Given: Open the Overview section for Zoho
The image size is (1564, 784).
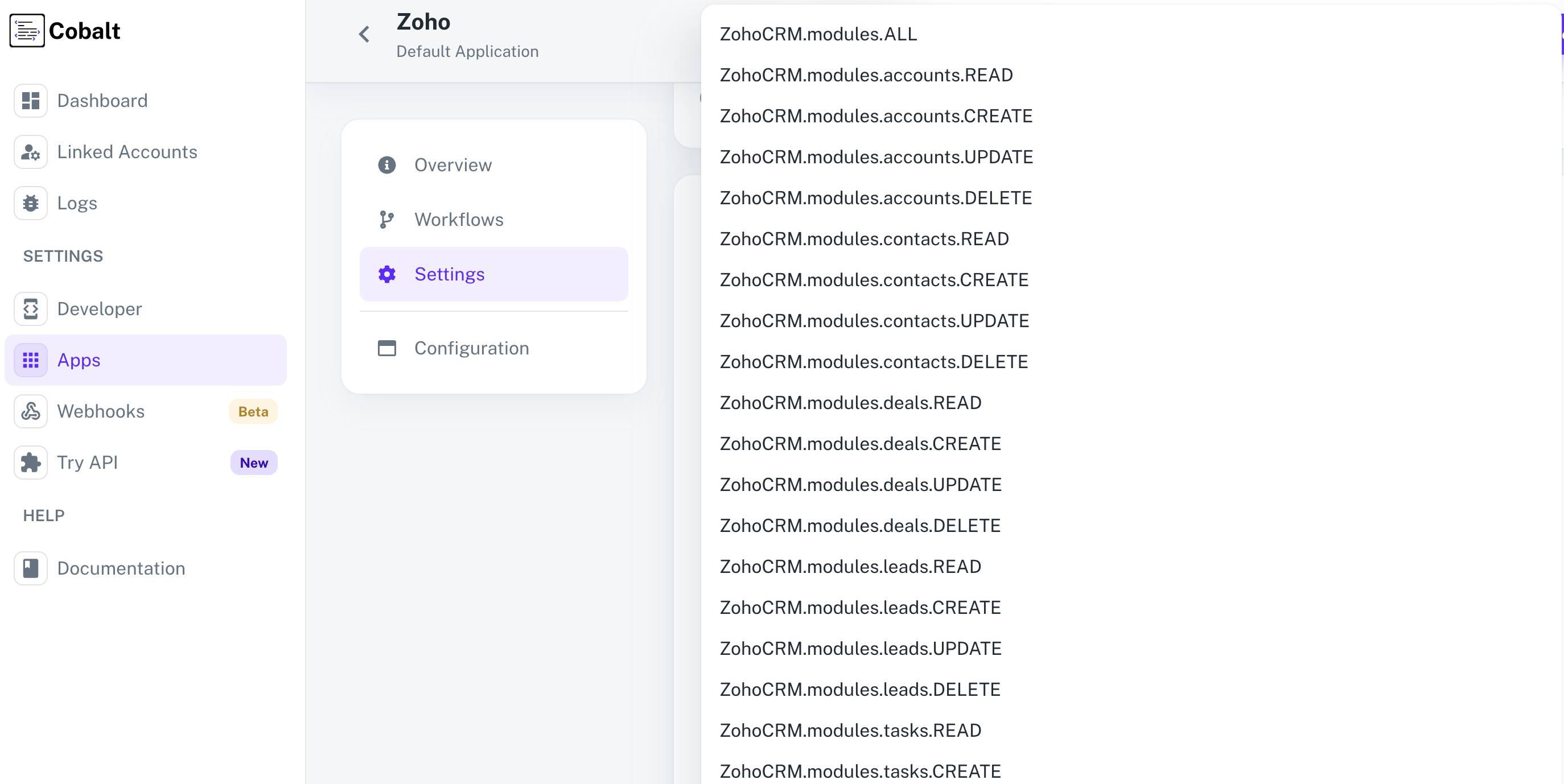Looking at the screenshot, I should [x=453, y=164].
